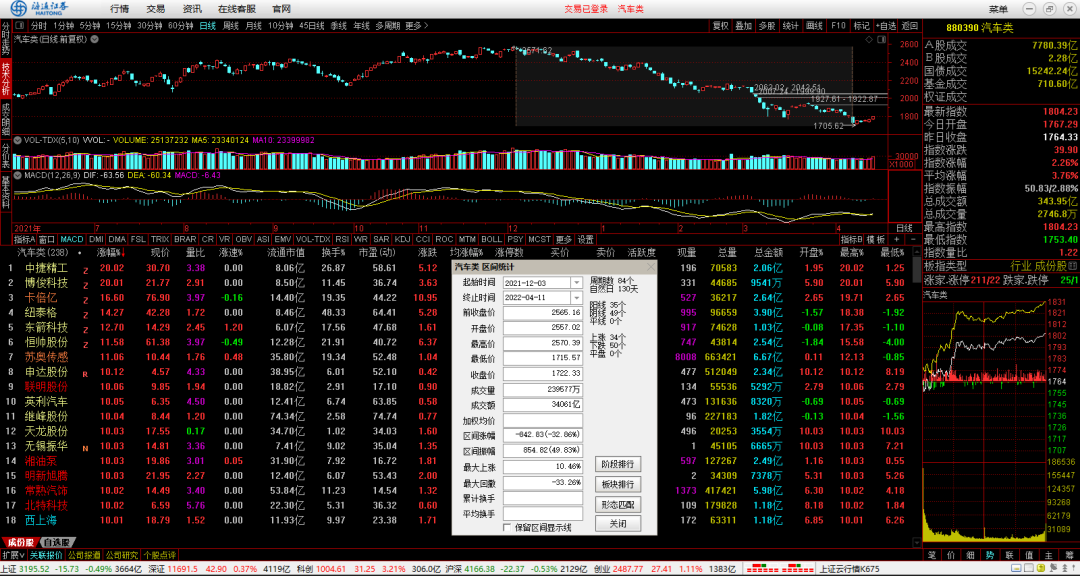The width and height of the screenshot is (1080, 576).
Task: Select the 势 icon in bottom-right panel
Action: pyautogui.click(x=990, y=554)
